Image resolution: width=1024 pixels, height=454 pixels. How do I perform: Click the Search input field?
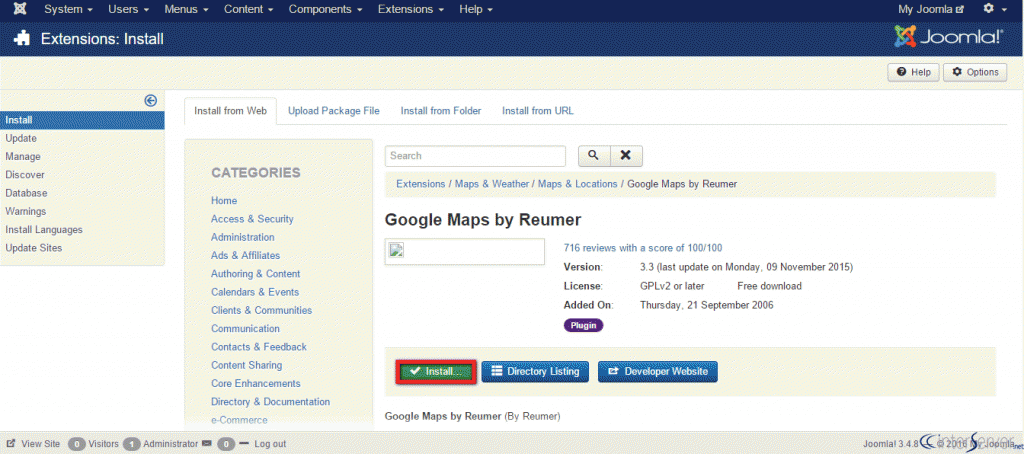click(x=475, y=155)
